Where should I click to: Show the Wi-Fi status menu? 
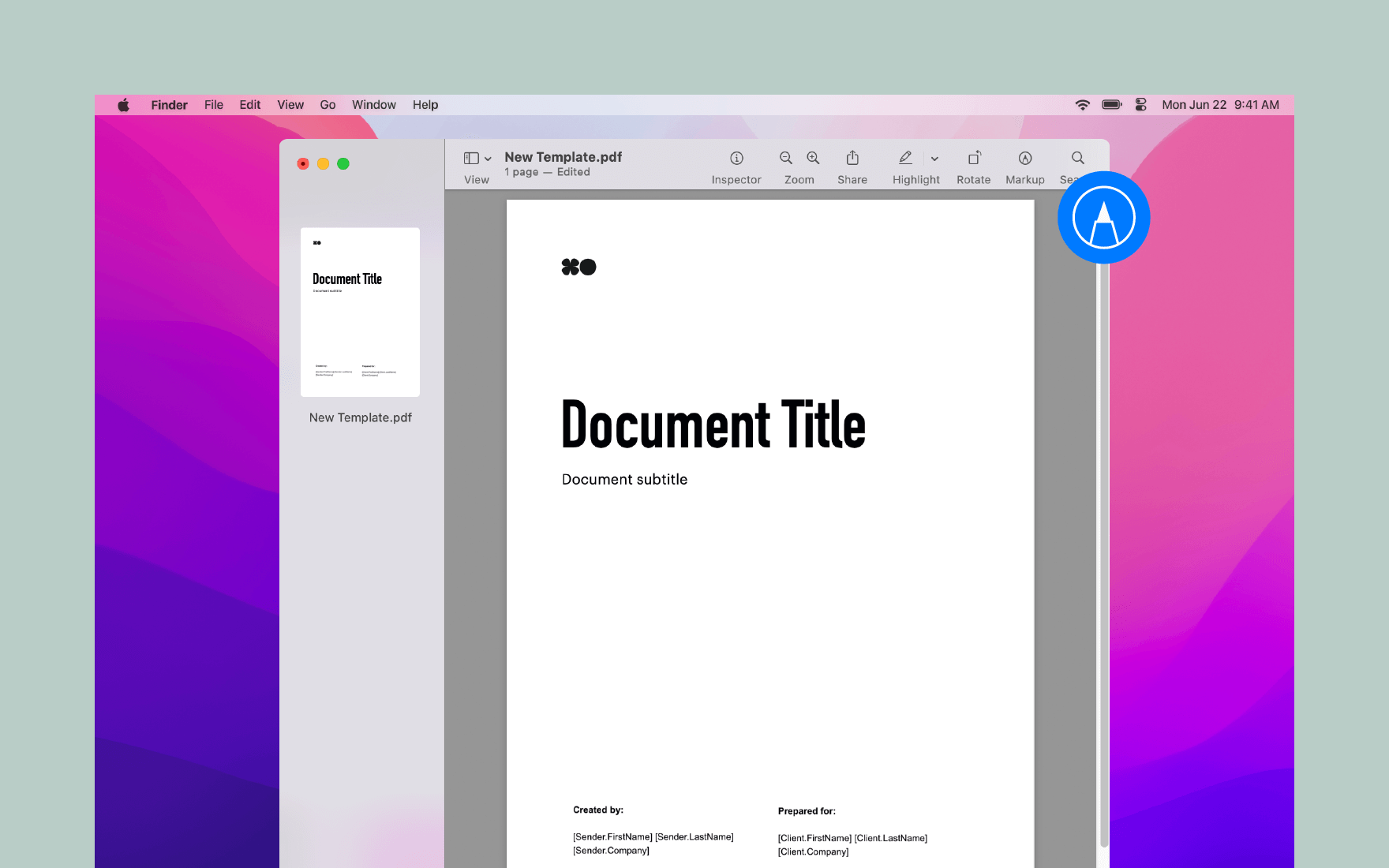pos(1082,103)
